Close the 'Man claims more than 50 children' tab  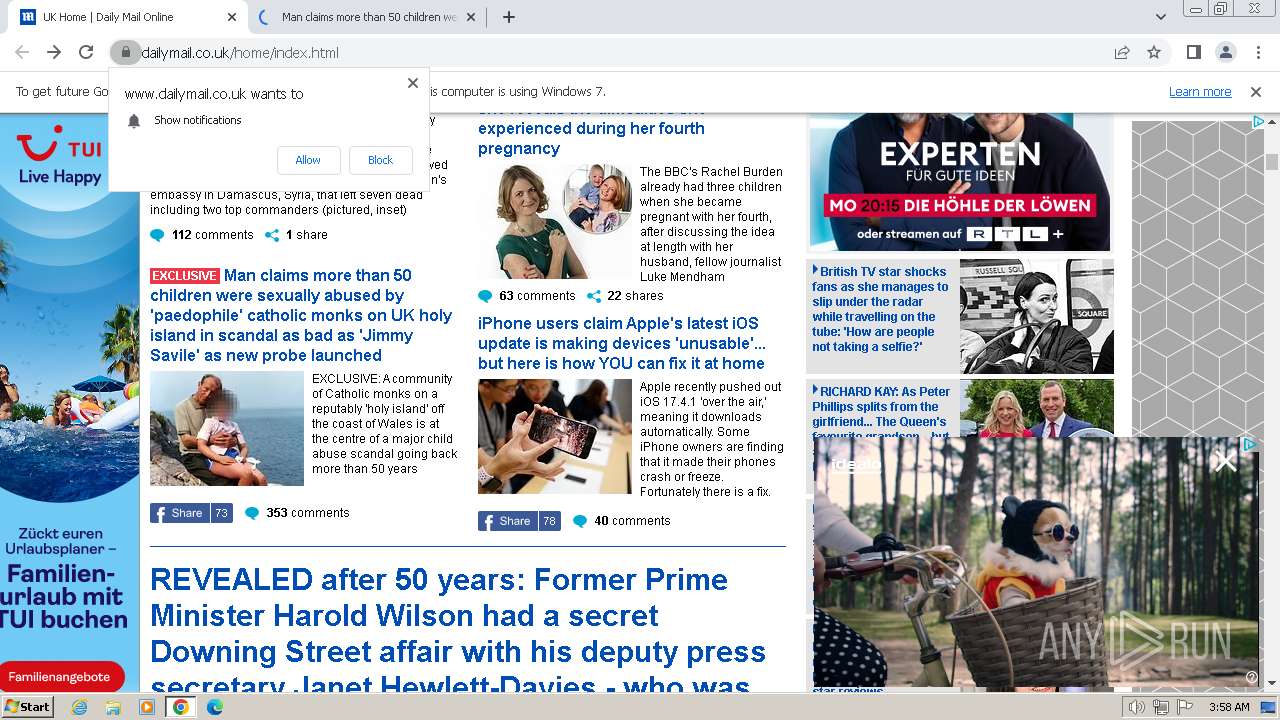click(472, 17)
